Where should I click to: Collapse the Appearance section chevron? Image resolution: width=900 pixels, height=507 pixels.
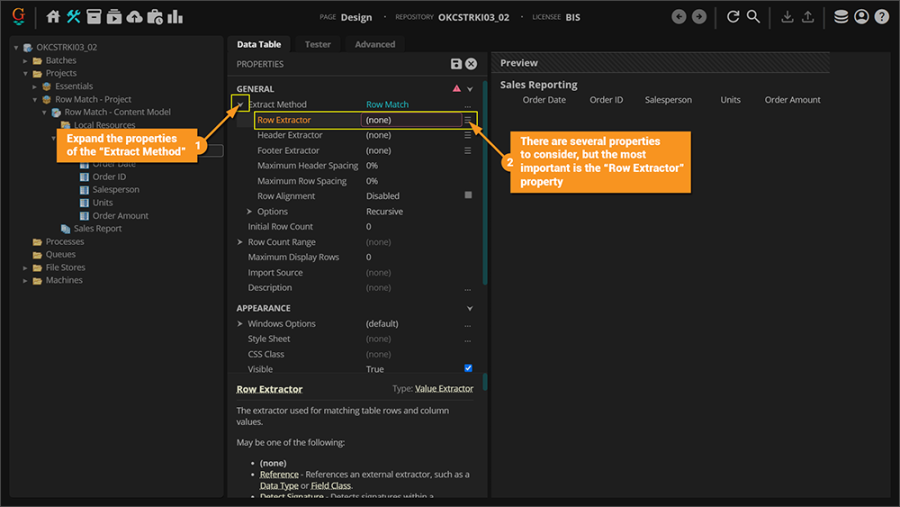470,309
